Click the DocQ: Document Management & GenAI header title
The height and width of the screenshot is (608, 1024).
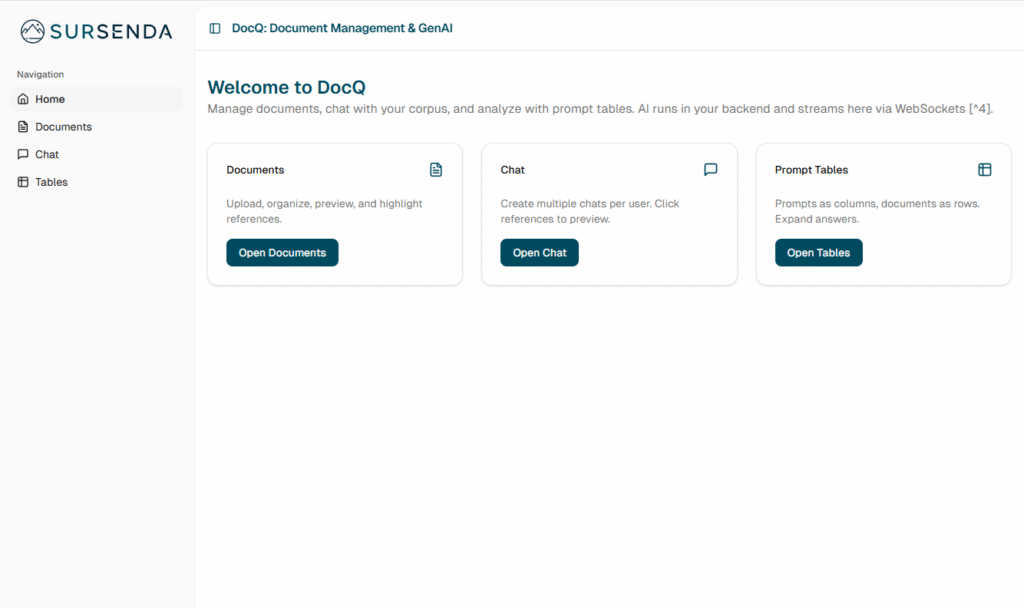342,28
